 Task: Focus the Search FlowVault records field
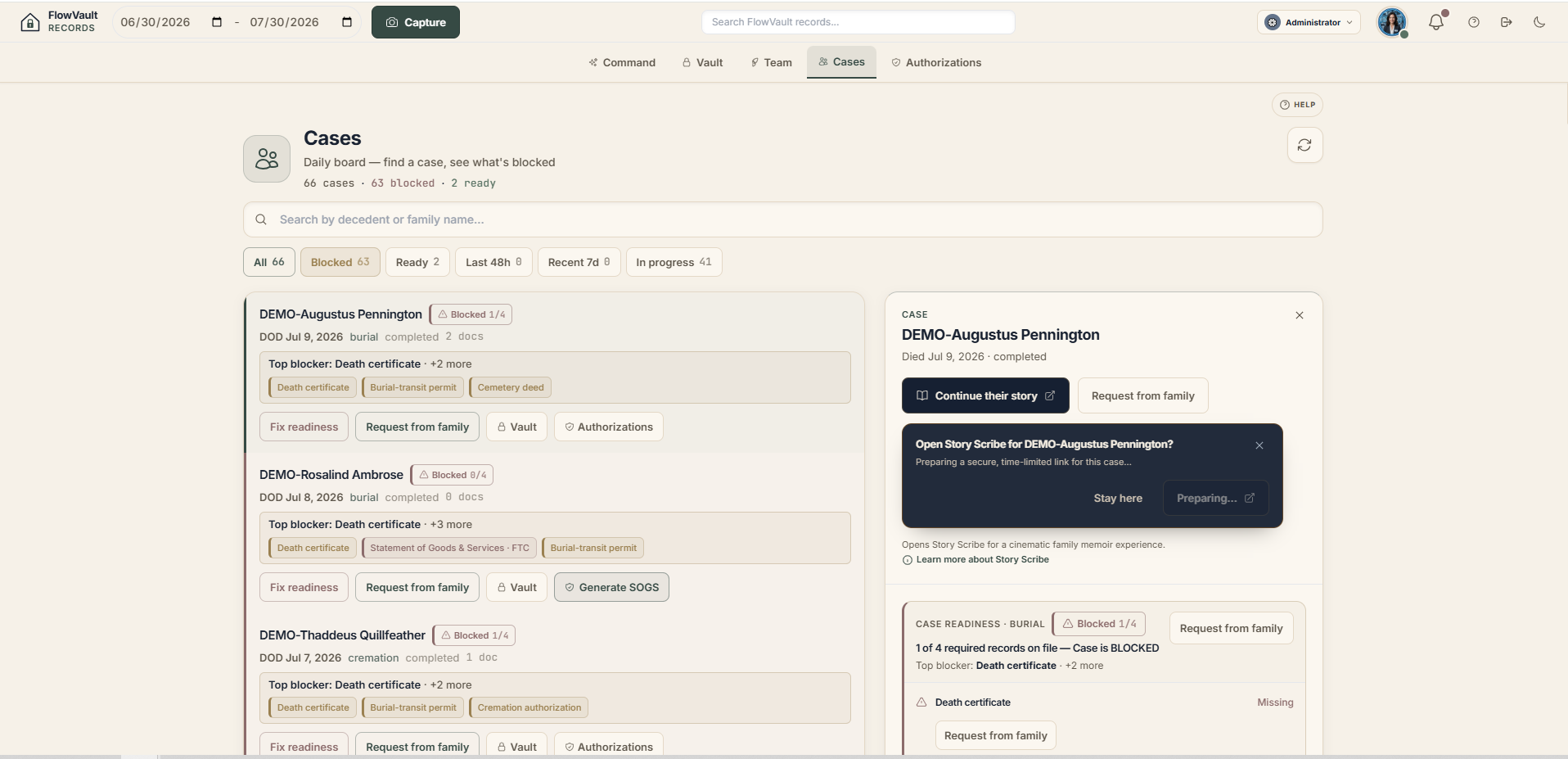pos(858,22)
